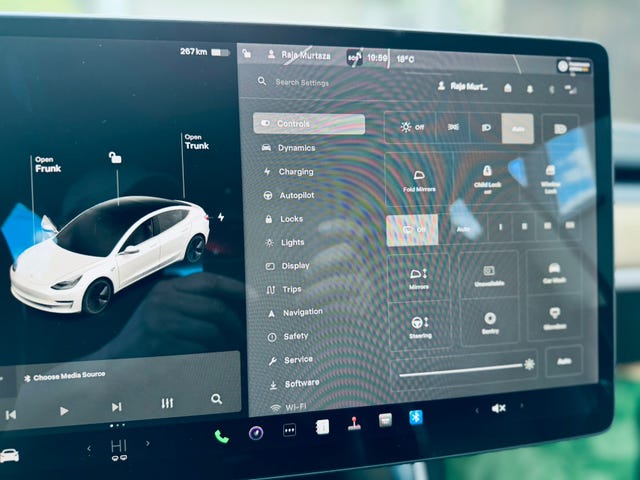Select the low beam headlights option
Screen dimensions: 640x480
click(486, 128)
